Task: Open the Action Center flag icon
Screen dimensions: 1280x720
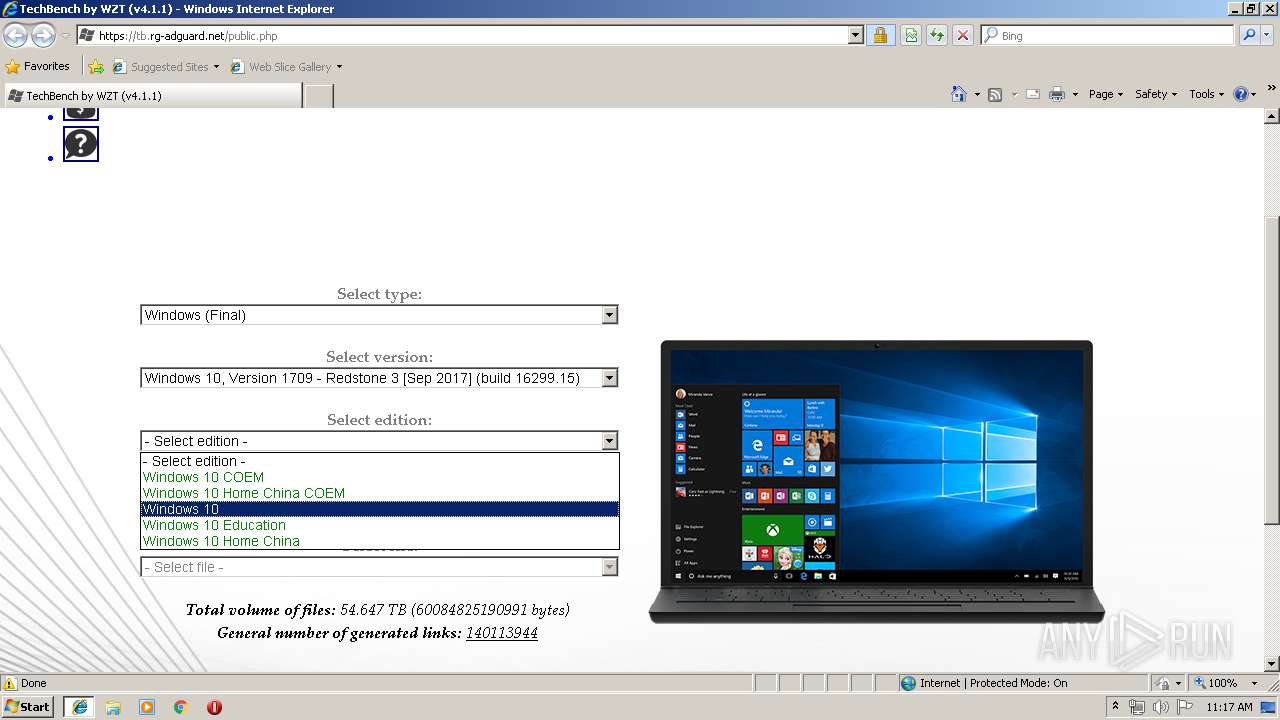Action: 1184,707
